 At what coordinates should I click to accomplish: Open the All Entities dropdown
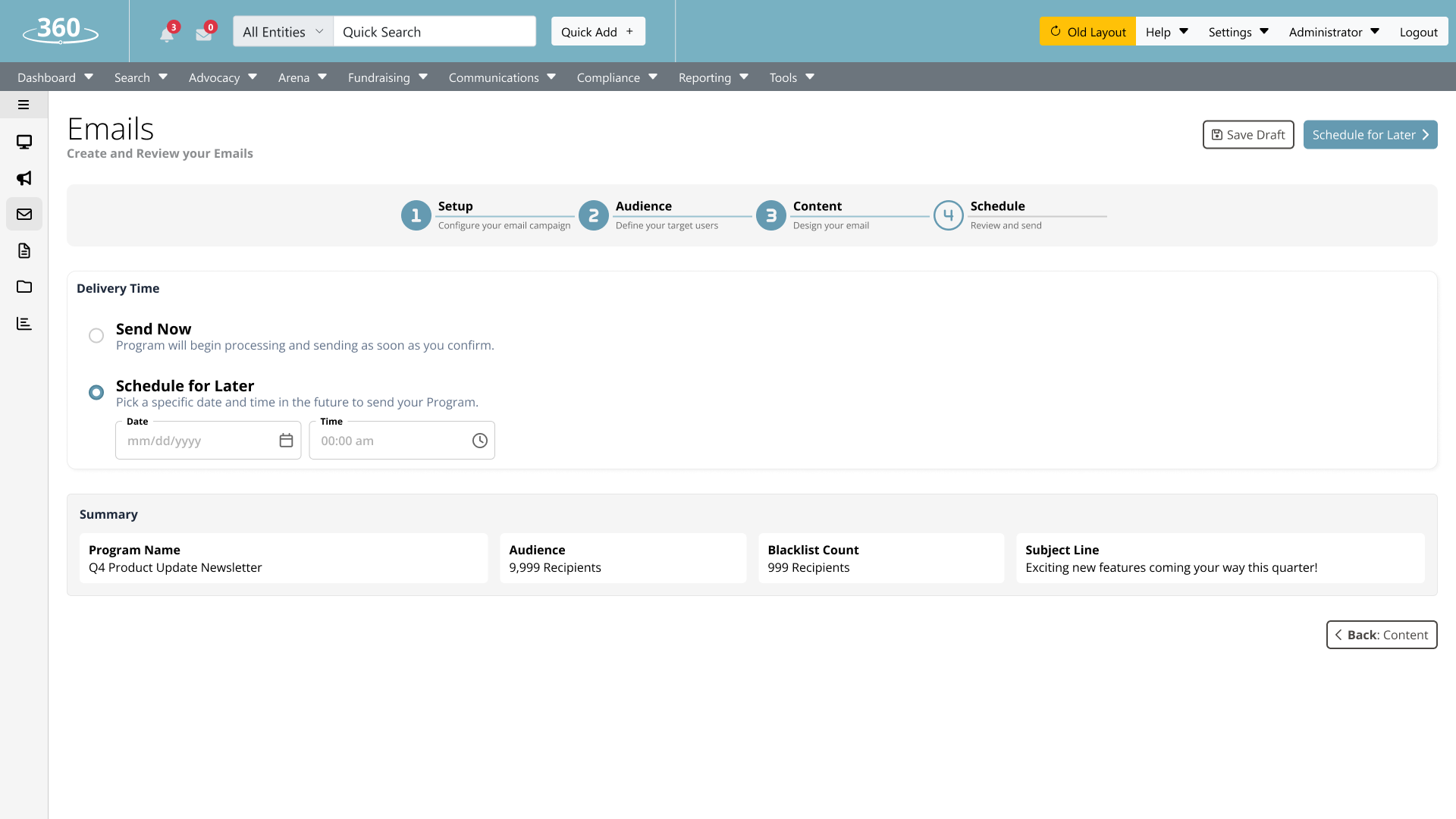point(283,32)
